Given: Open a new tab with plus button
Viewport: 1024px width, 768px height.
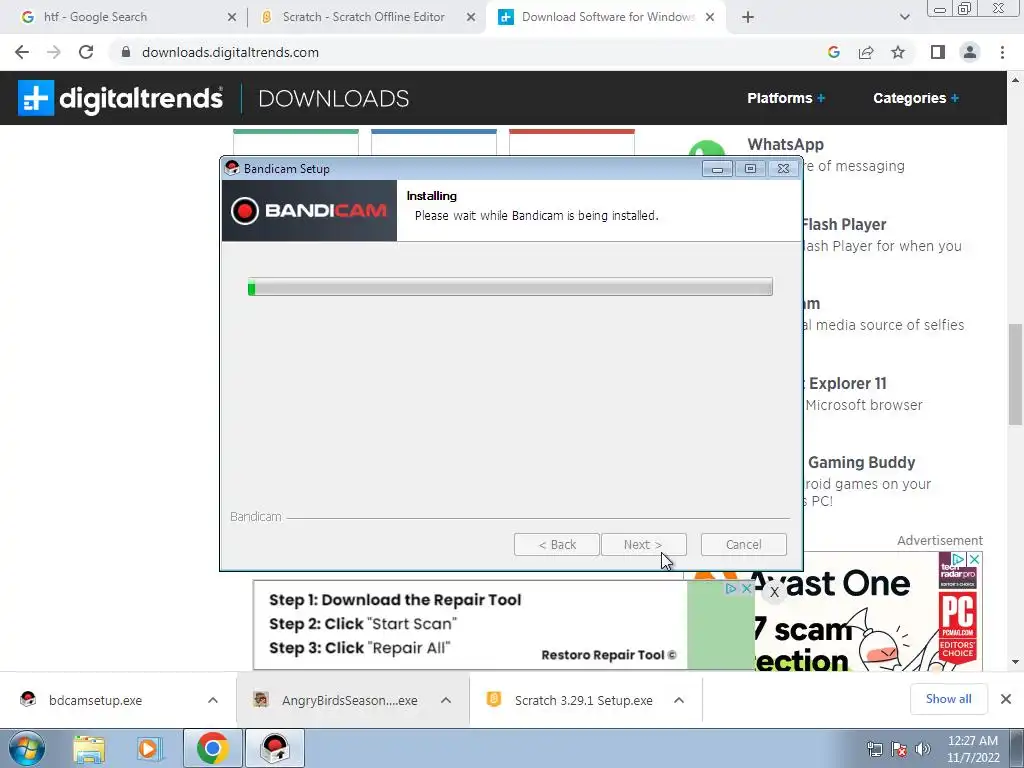Looking at the screenshot, I should pos(748,17).
